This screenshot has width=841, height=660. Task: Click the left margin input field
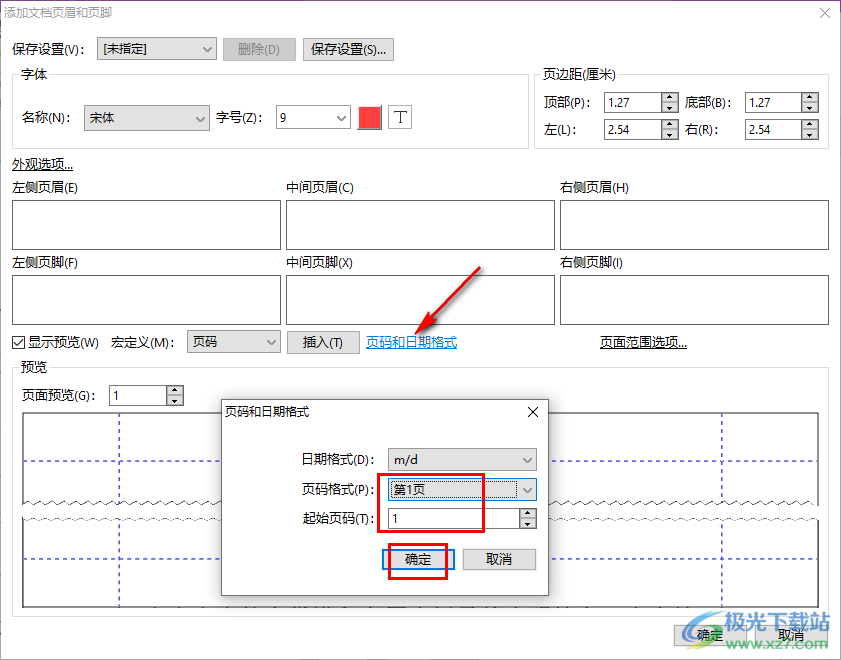coord(633,130)
